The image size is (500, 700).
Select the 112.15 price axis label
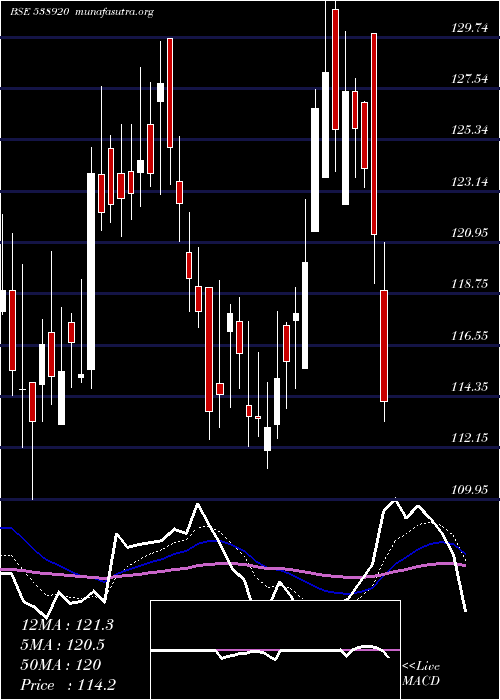[470, 438]
